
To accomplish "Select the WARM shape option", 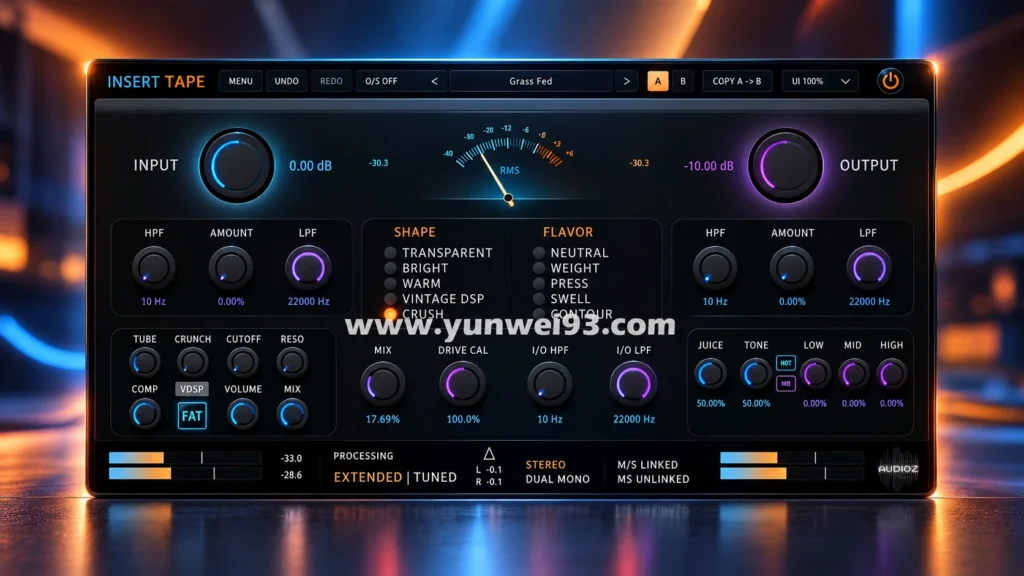I will [x=413, y=283].
